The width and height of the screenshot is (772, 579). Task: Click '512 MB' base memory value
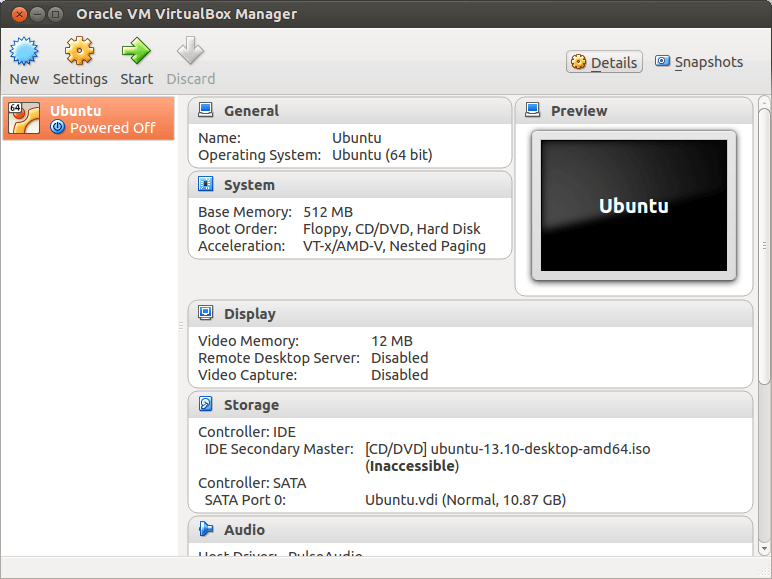[x=328, y=212]
